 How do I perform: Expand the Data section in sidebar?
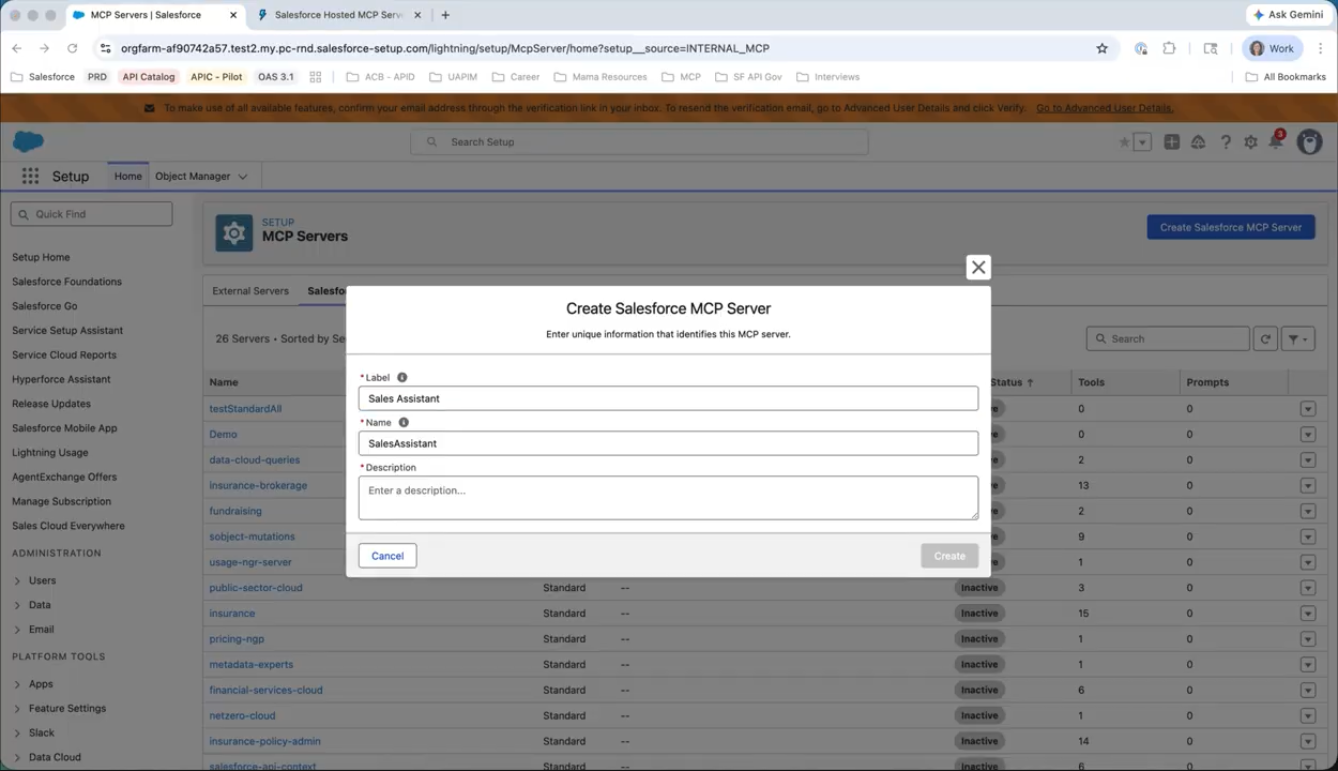[17, 605]
